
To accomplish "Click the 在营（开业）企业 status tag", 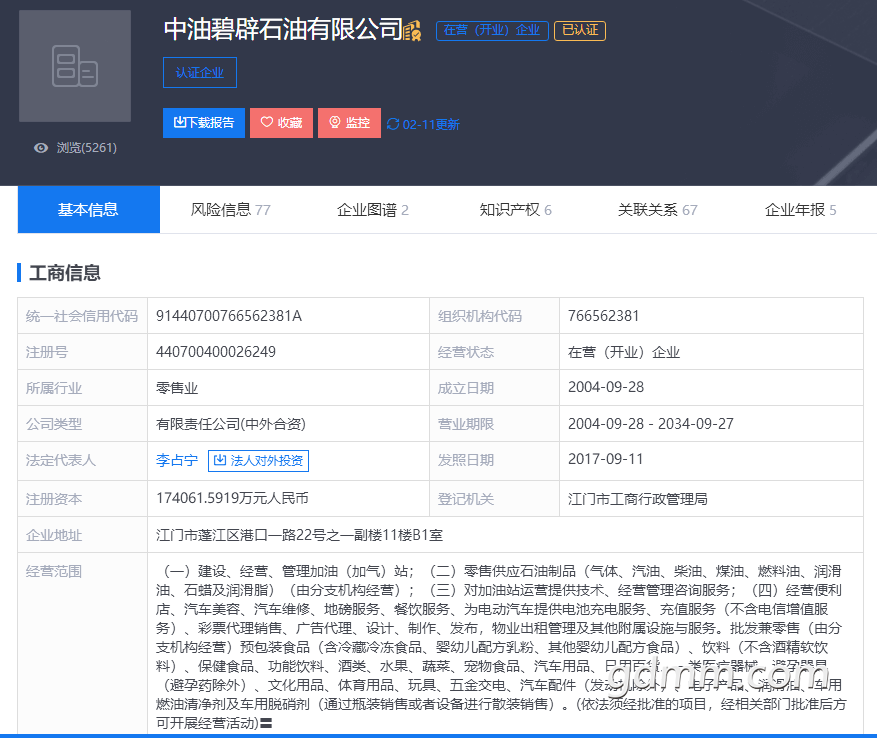I will pyautogui.click(x=492, y=30).
